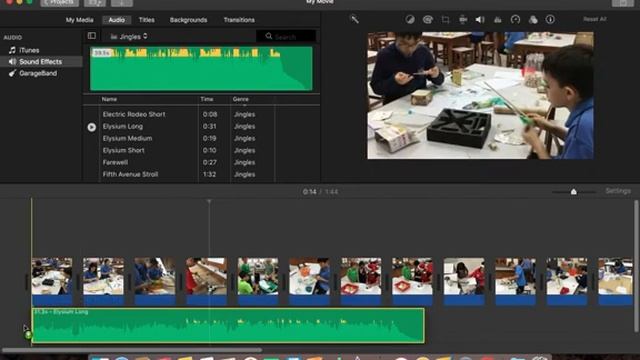
Task: Show the clip information inspector
Action: click(550, 20)
